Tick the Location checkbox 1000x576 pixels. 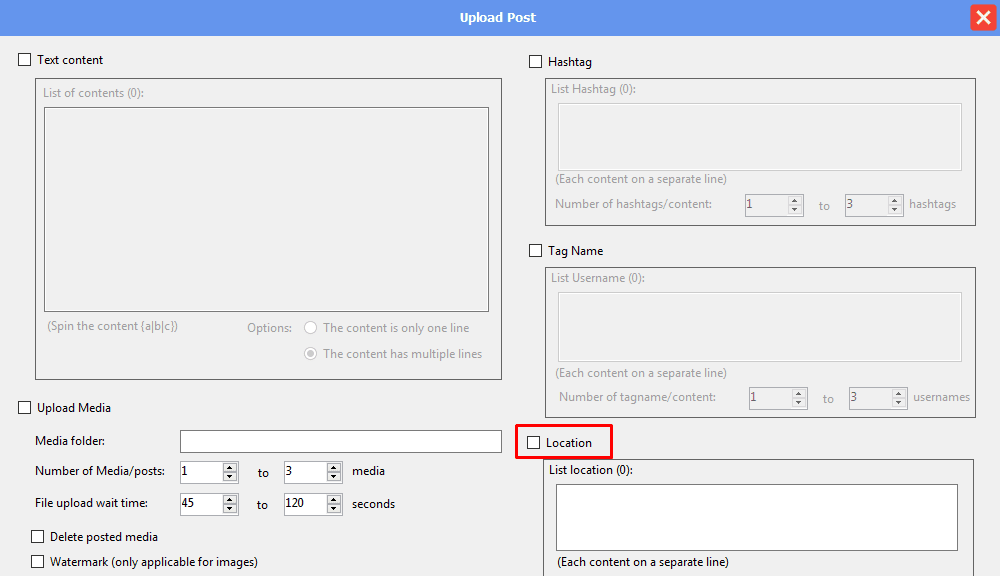(x=534, y=442)
